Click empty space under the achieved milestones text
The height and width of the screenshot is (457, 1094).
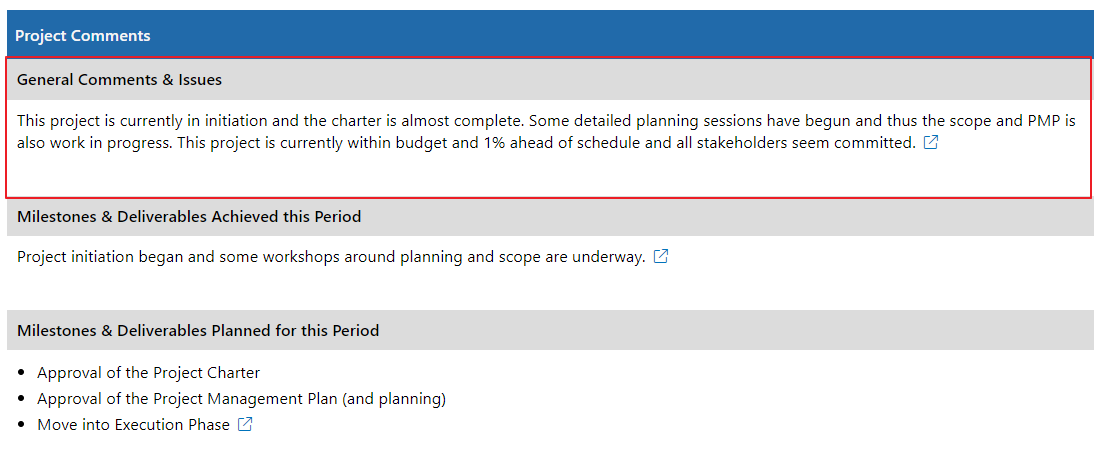pos(547,288)
